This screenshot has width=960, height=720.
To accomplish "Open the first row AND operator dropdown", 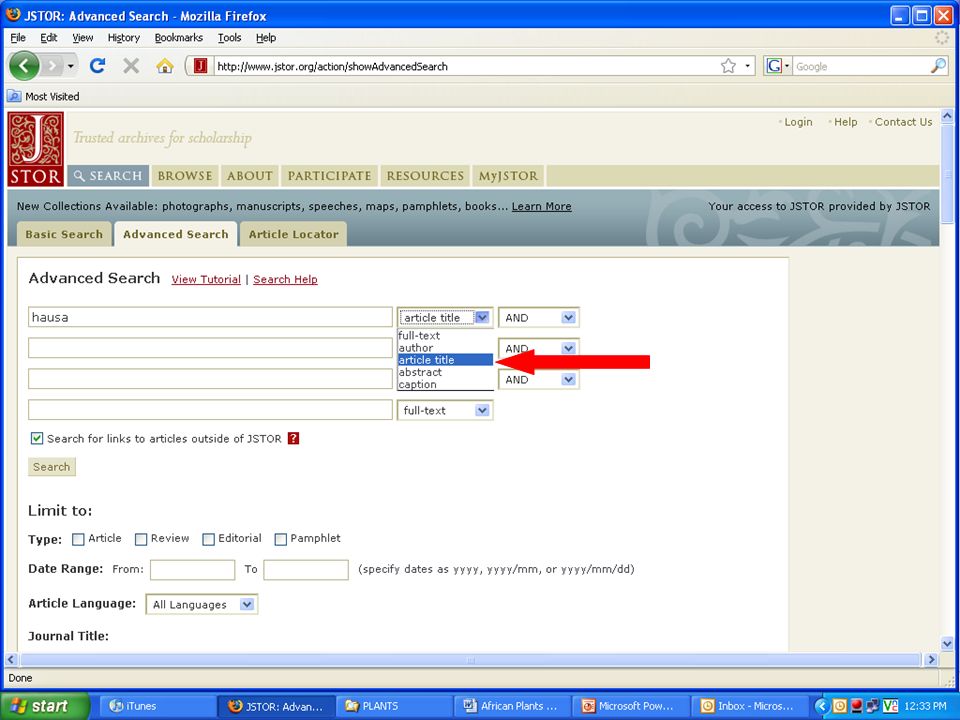I will 539,317.
